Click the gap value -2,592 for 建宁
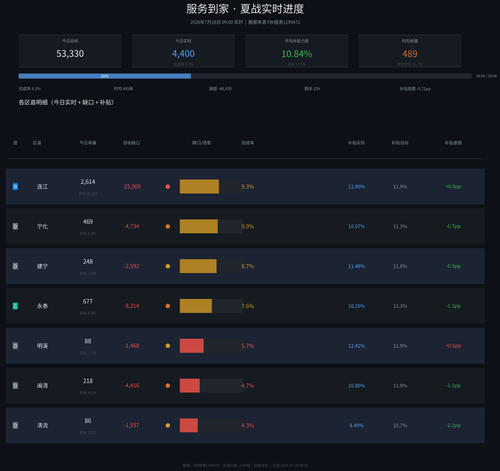This screenshot has width=500, height=471. (132, 266)
